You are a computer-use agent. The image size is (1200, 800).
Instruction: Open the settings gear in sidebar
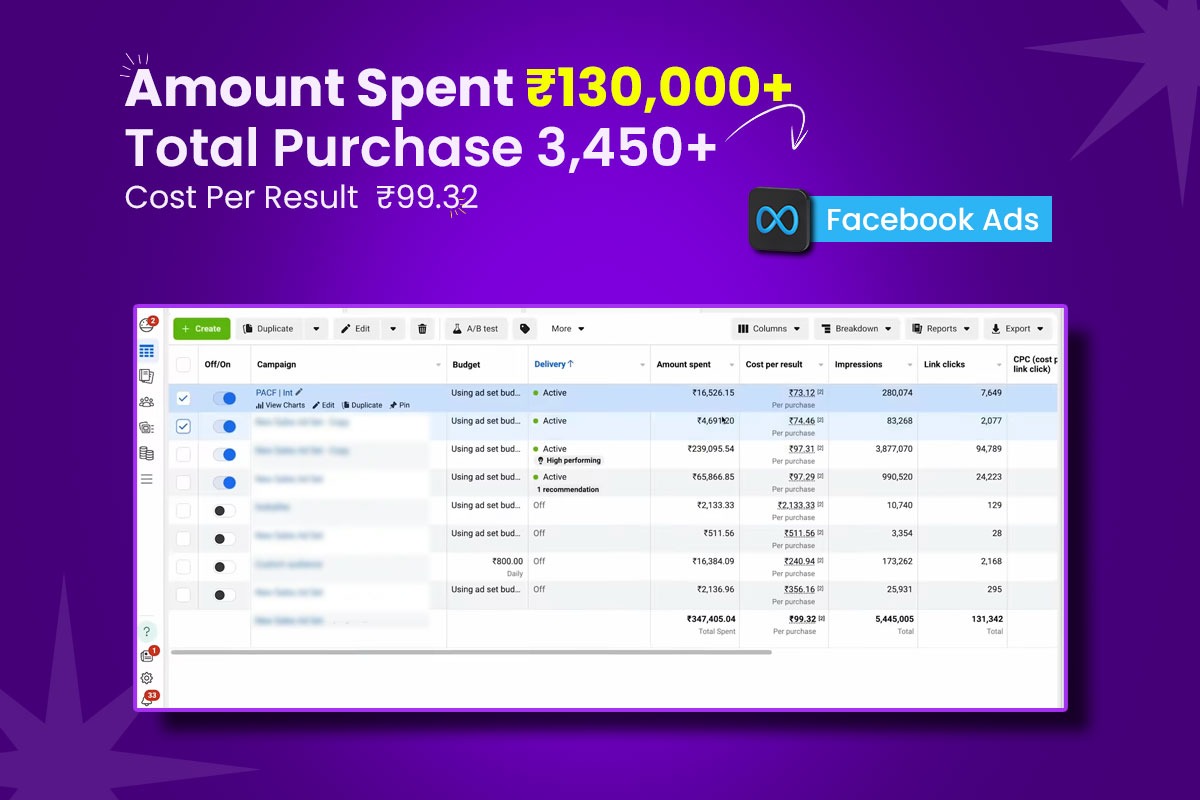pyautogui.click(x=147, y=678)
